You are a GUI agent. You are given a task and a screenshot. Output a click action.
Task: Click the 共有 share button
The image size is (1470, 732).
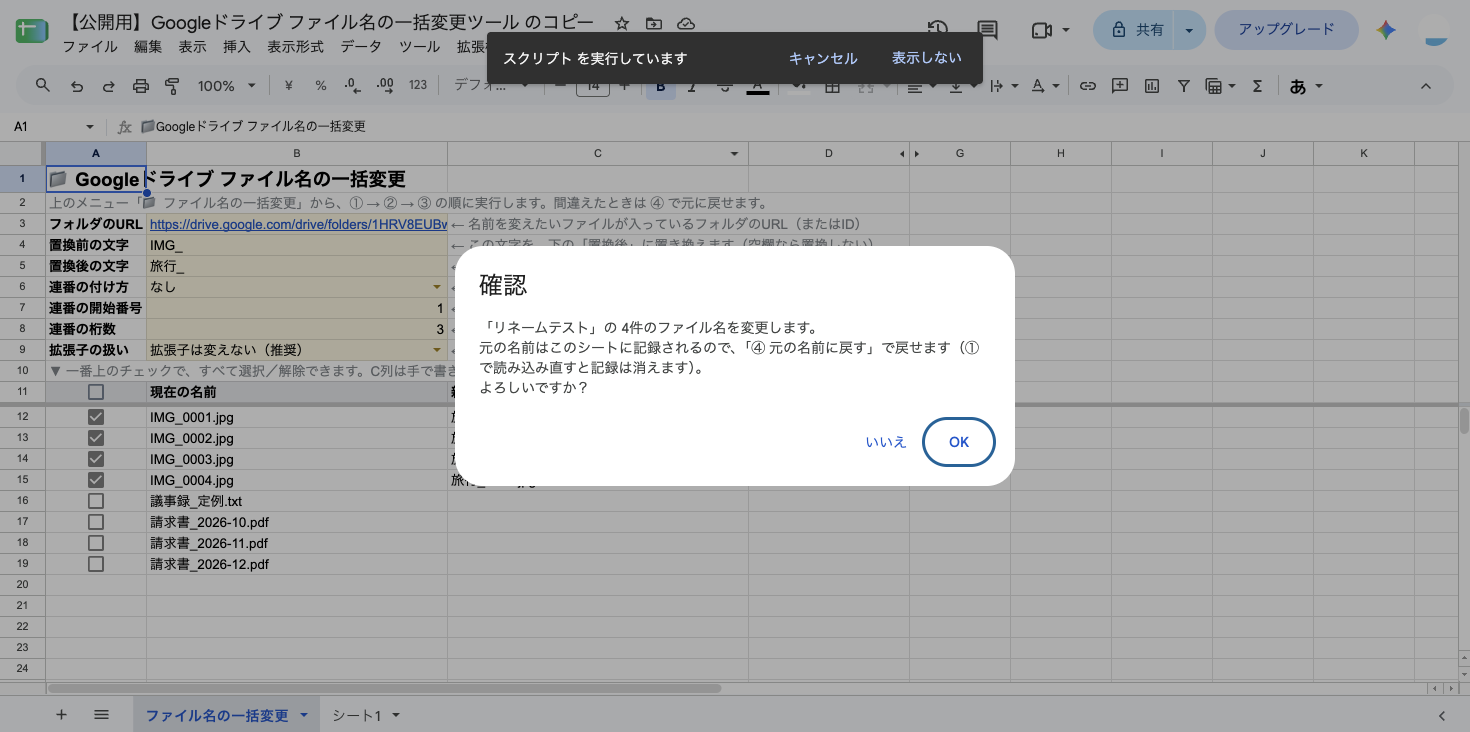(1135, 30)
